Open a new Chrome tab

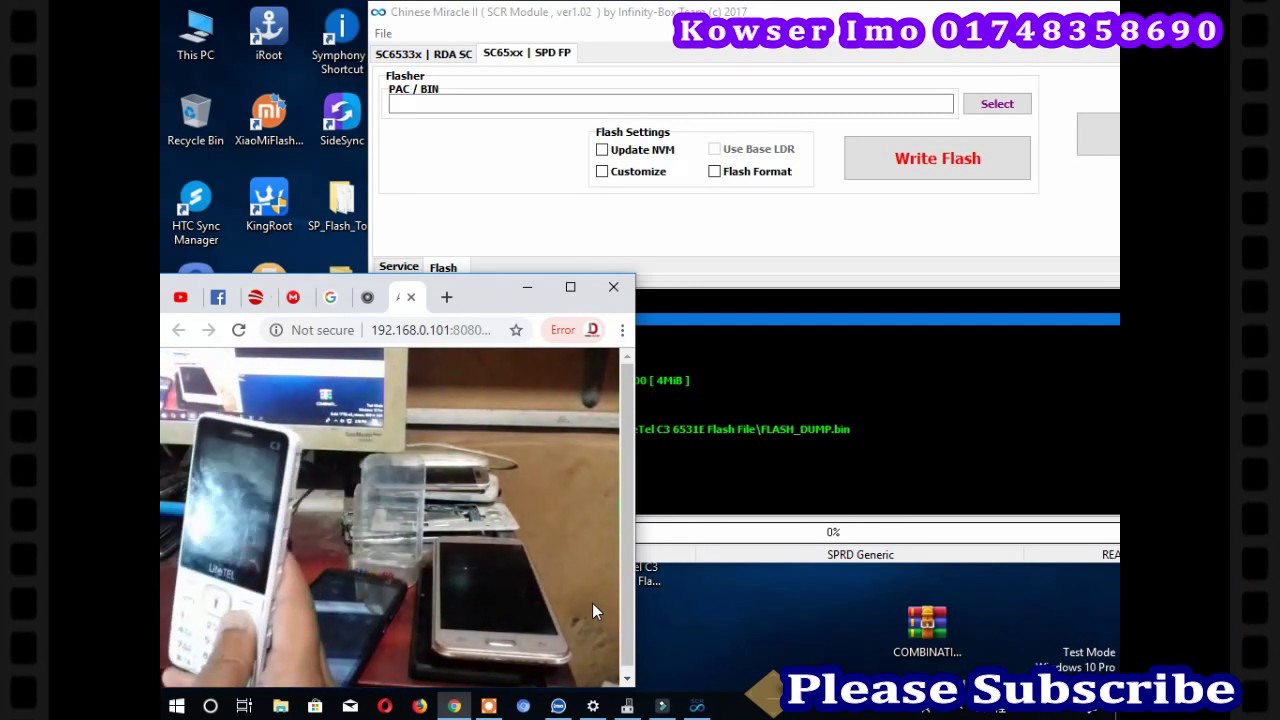tap(447, 297)
